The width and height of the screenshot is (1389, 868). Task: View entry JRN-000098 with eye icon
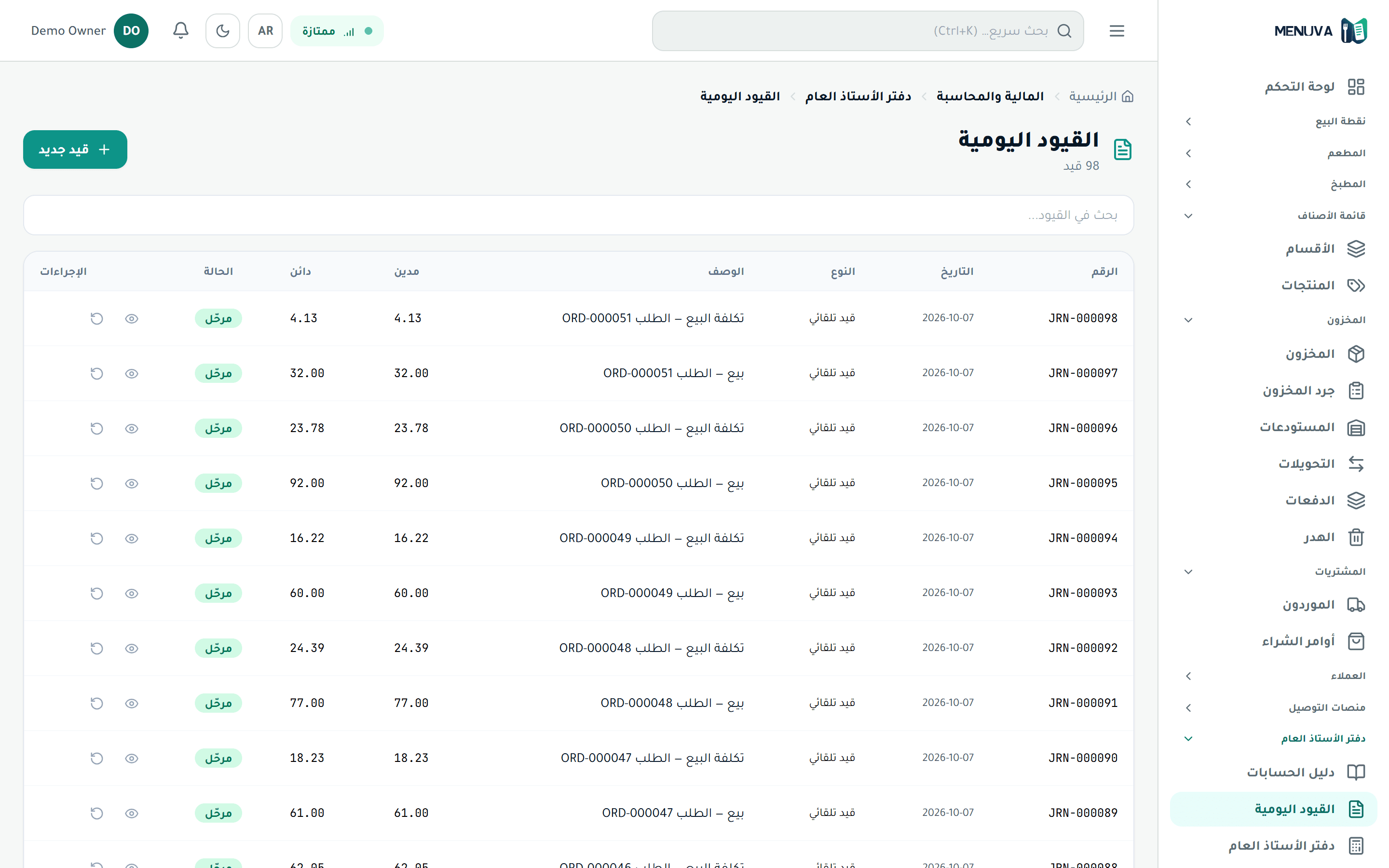coord(132,319)
